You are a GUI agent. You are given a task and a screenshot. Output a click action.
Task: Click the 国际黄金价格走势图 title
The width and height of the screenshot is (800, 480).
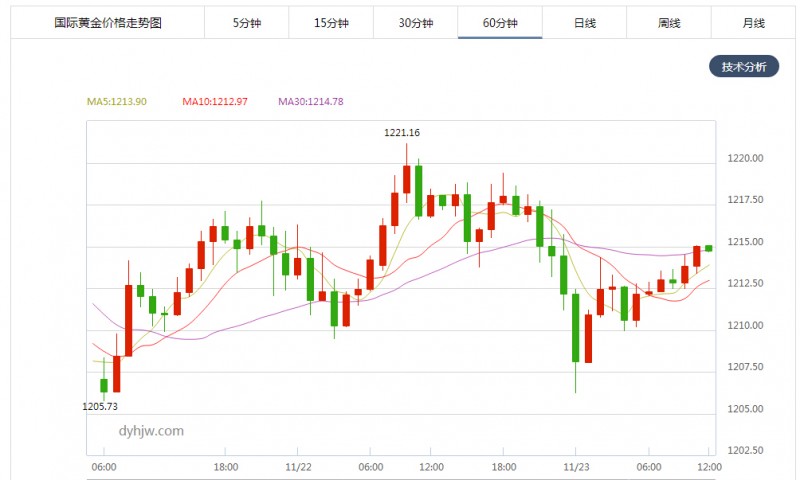(x=108, y=22)
